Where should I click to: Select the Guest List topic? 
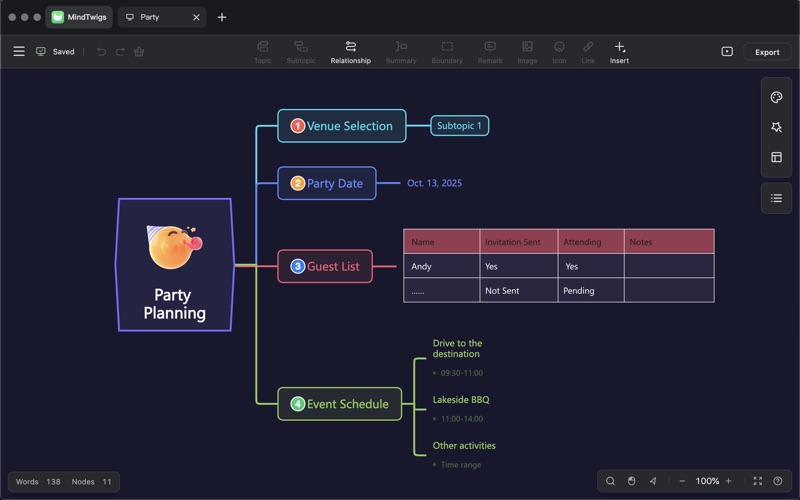(325, 266)
